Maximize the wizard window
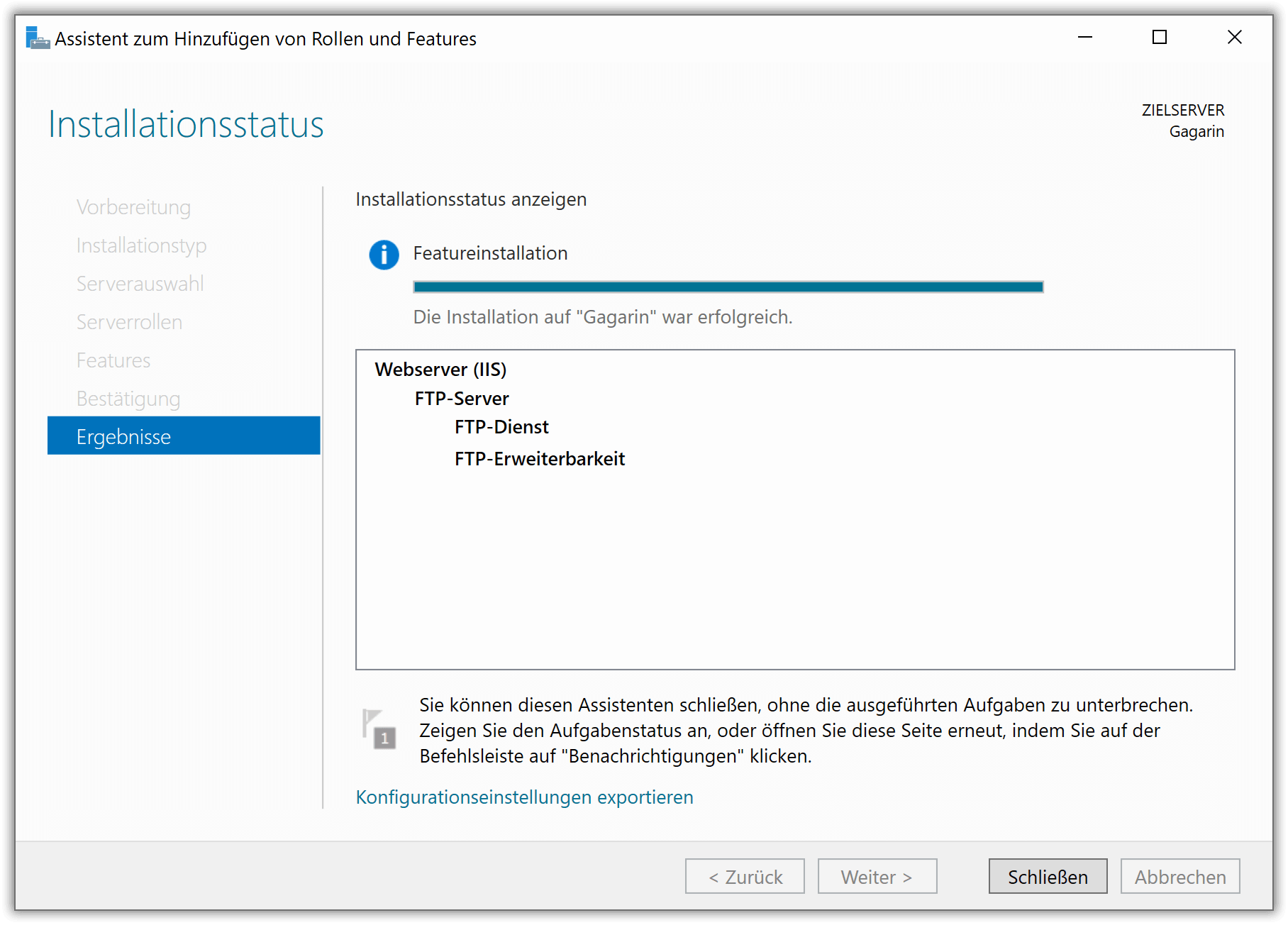This screenshot has width=1288, height=925. [x=1160, y=38]
